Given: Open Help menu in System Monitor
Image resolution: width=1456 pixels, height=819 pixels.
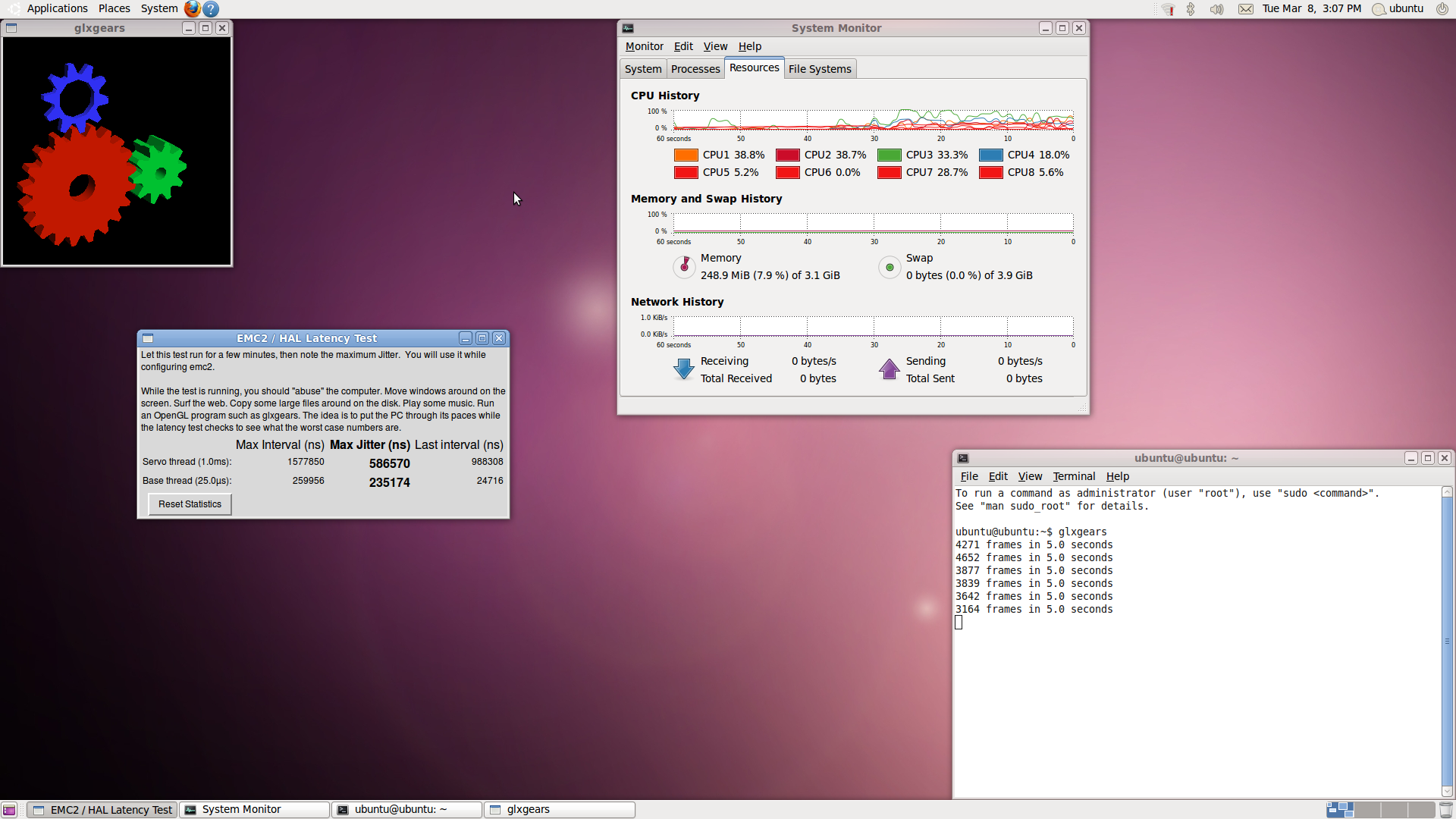Looking at the screenshot, I should click(x=750, y=46).
